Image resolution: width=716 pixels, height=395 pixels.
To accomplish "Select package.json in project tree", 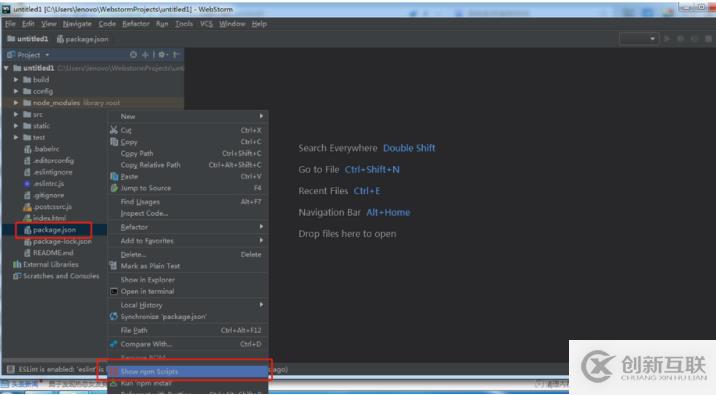I will (x=54, y=230).
